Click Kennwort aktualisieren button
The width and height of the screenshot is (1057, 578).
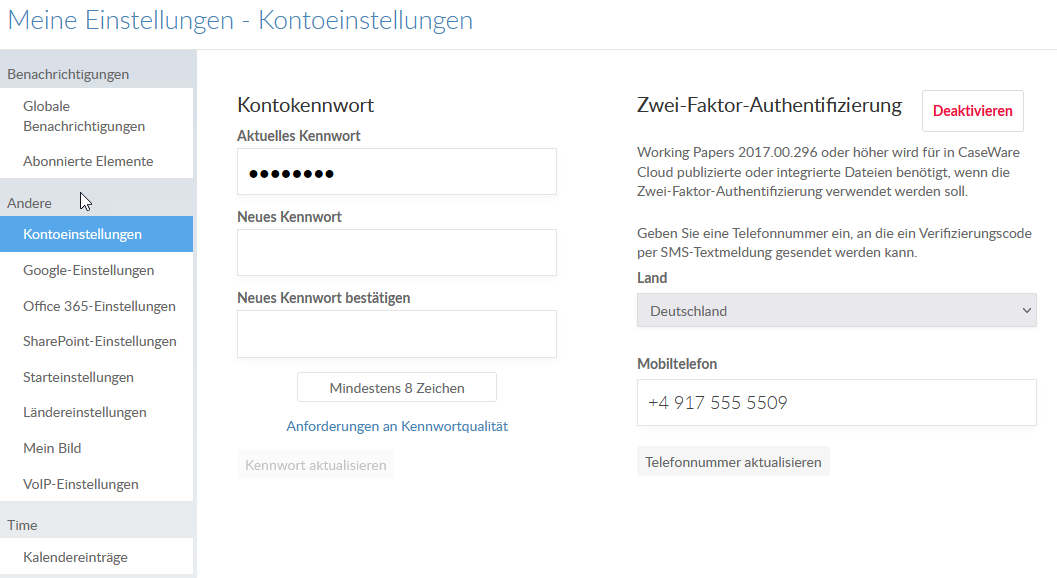[315, 465]
